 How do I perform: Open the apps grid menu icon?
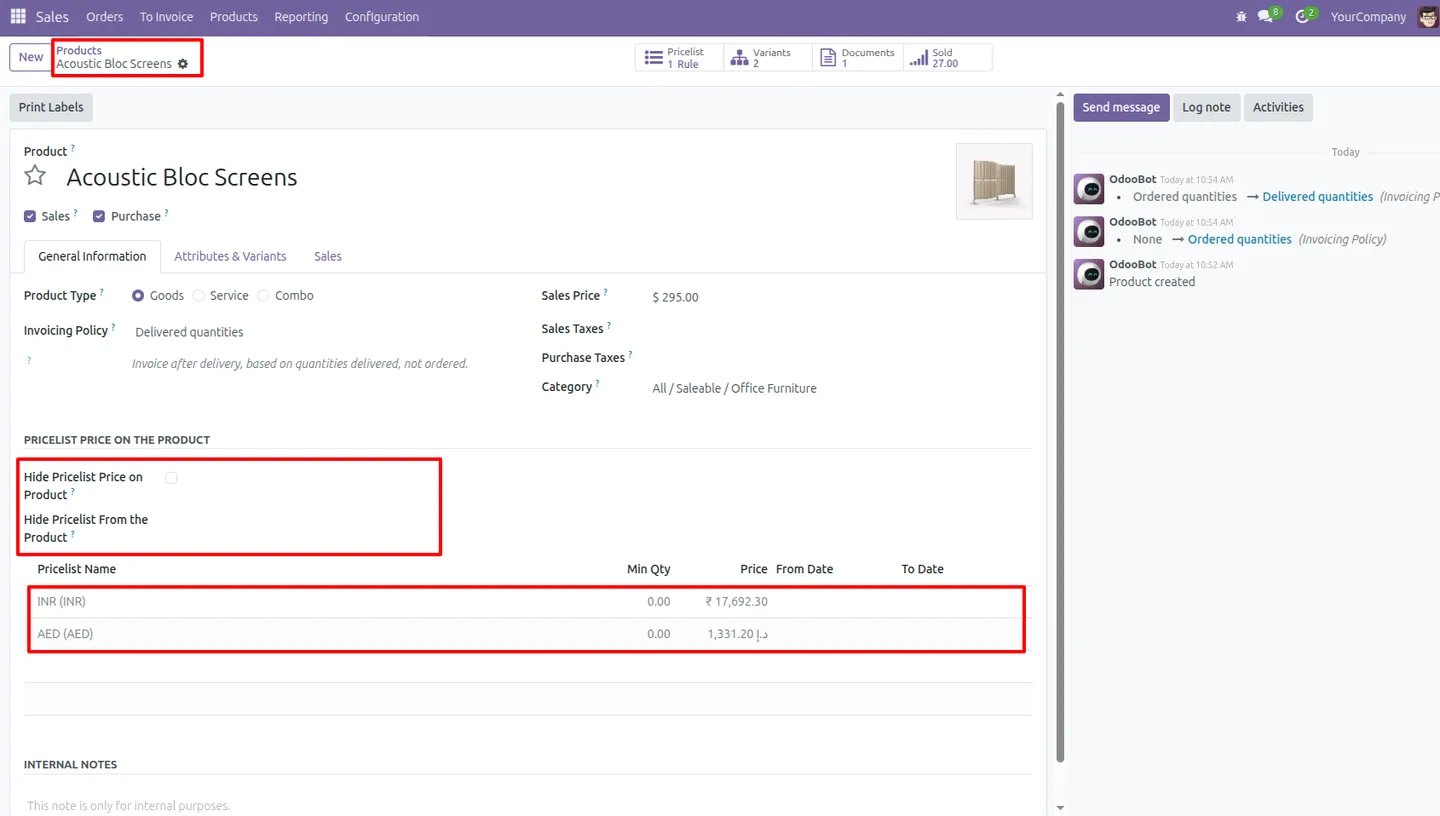point(18,16)
